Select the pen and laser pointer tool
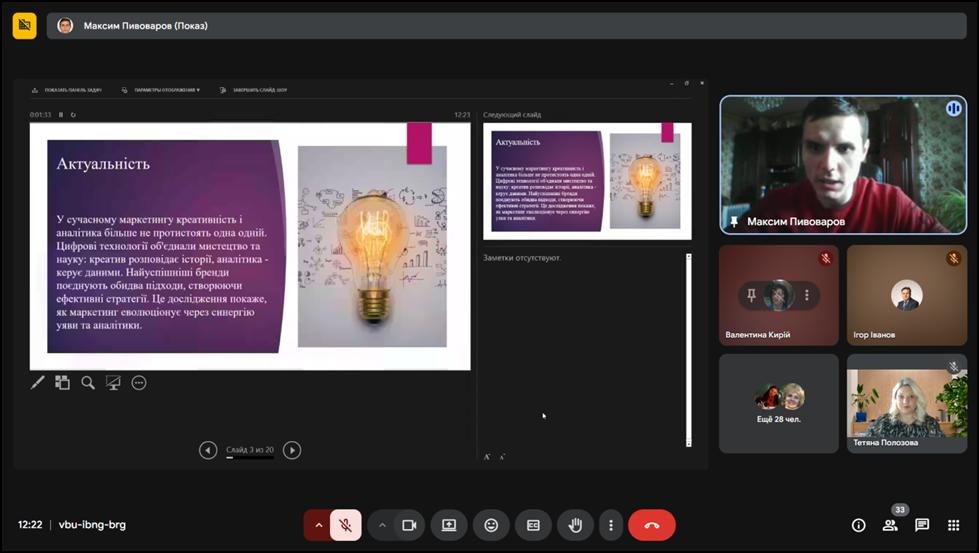979x553 pixels. 38,382
